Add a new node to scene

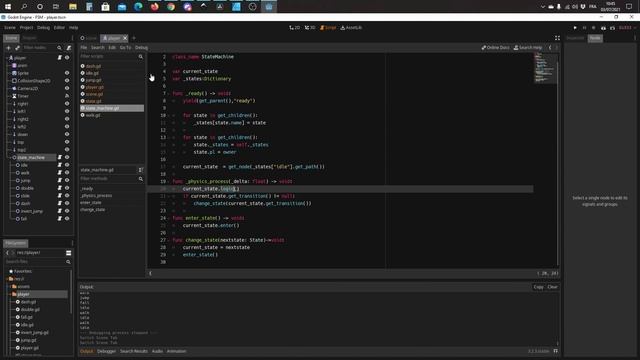(x=9, y=48)
